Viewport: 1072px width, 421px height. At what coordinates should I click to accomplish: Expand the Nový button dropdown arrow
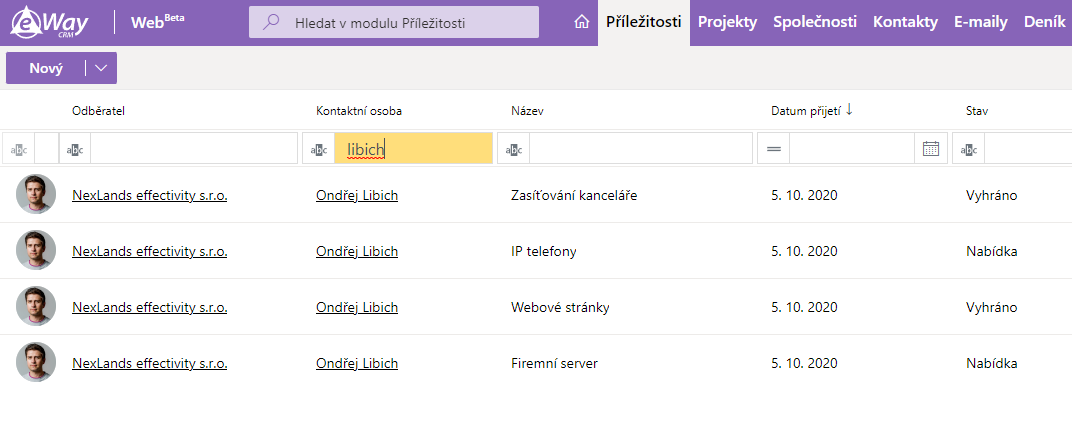(101, 68)
